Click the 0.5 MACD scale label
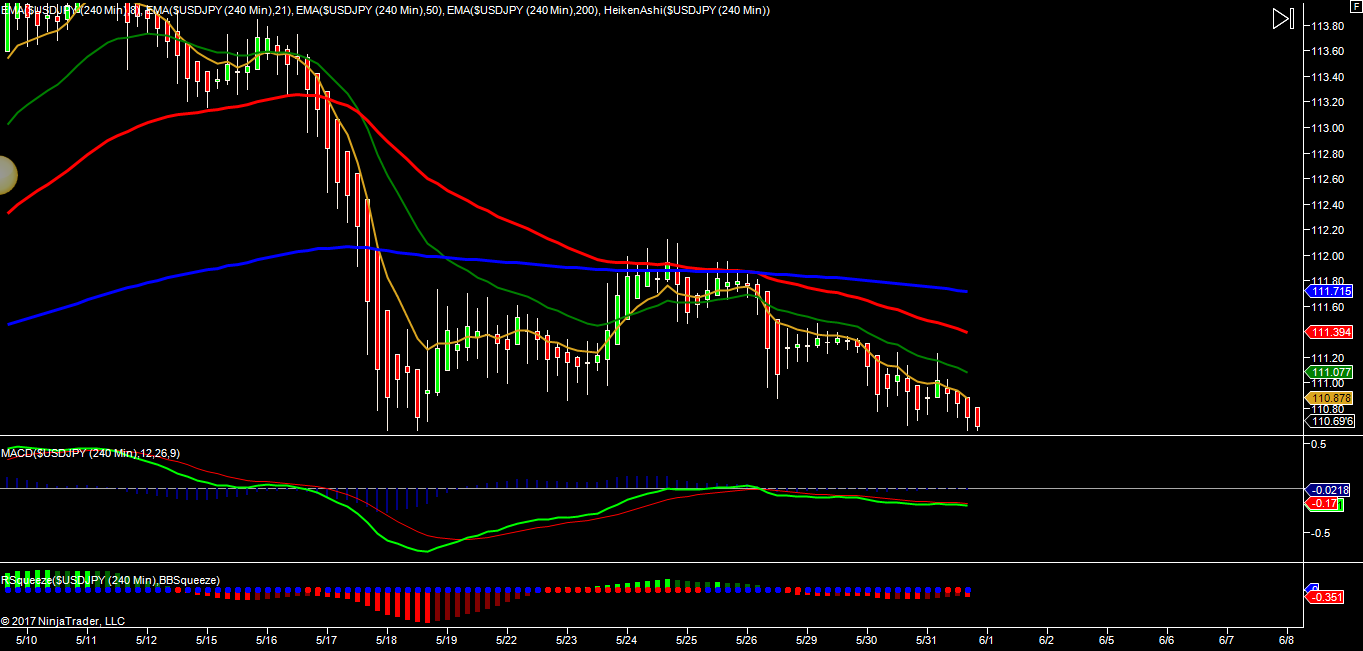This screenshot has width=1363, height=651. tap(1318, 444)
